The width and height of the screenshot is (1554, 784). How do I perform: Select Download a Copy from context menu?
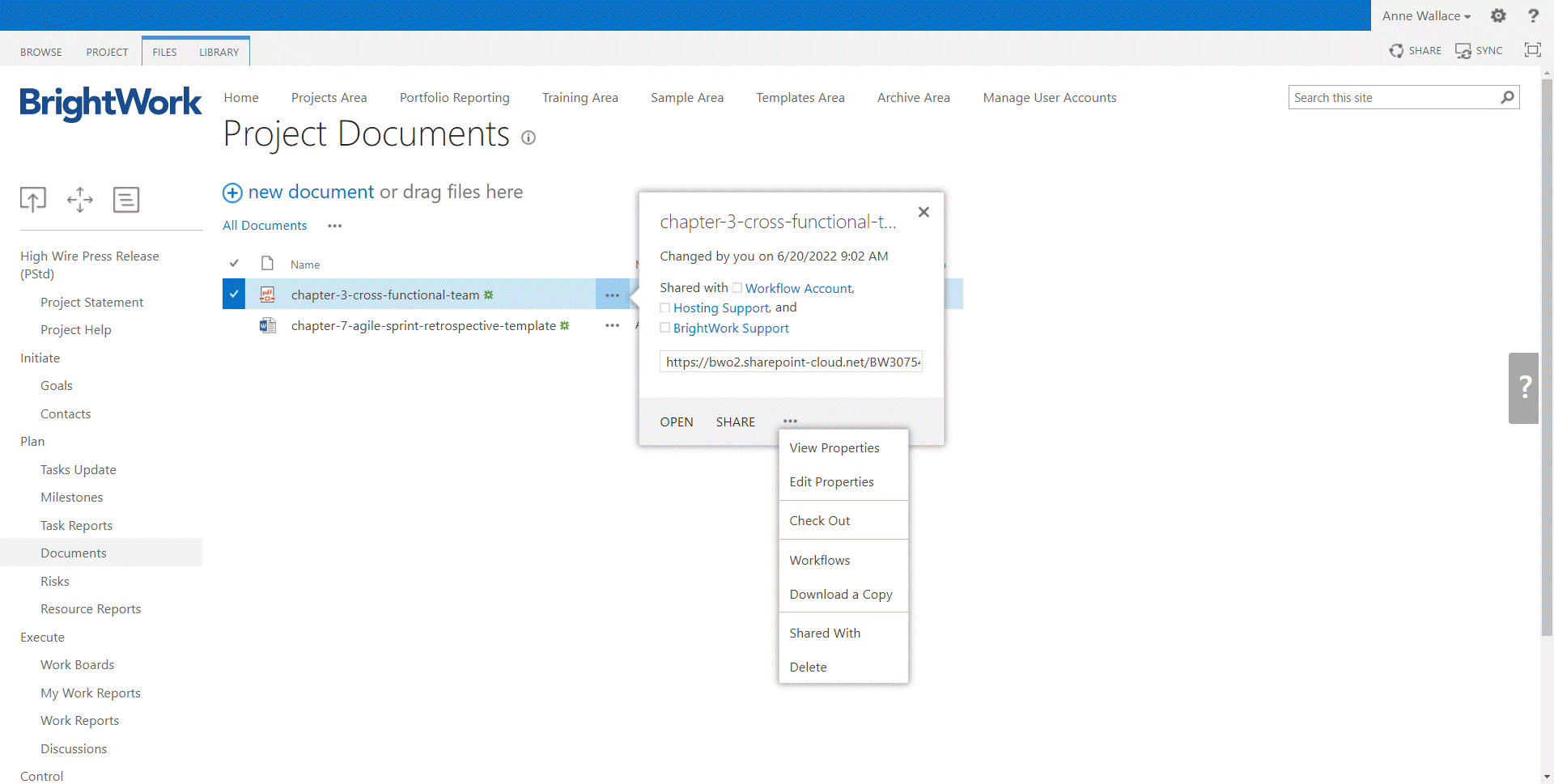(x=840, y=595)
